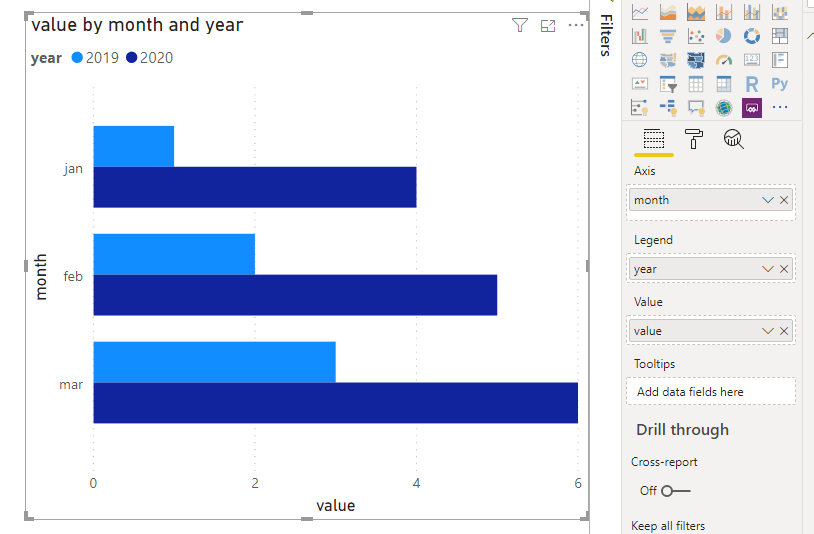814x534 pixels.
Task: Select the Card 123 visualization
Action: [x=752, y=60]
